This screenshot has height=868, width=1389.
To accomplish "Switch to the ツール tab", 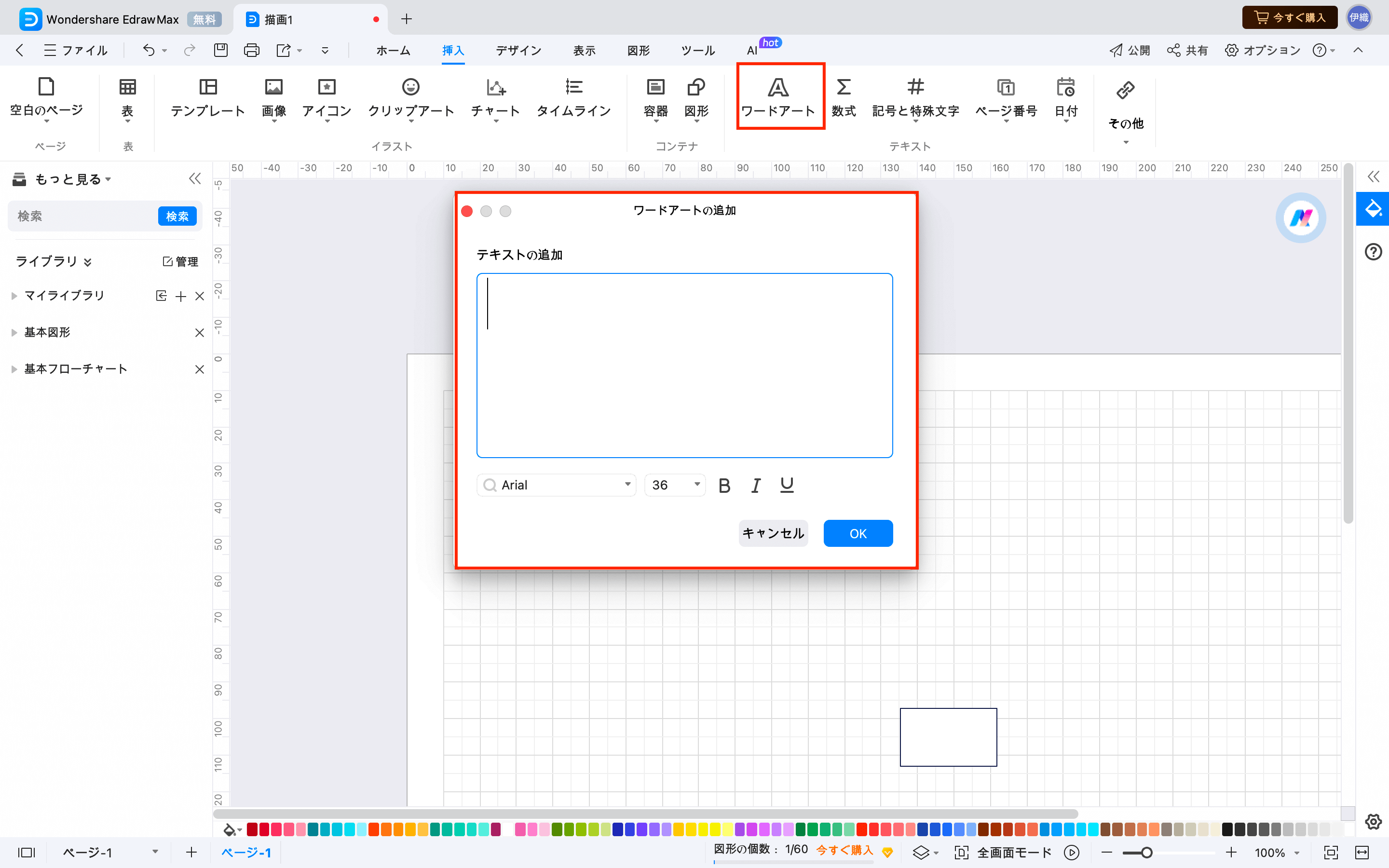I will (x=698, y=51).
